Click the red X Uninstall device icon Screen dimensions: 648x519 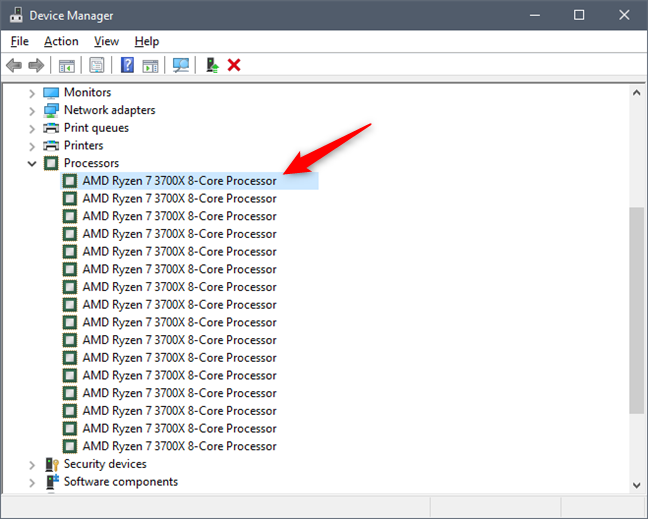tap(234, 65)
